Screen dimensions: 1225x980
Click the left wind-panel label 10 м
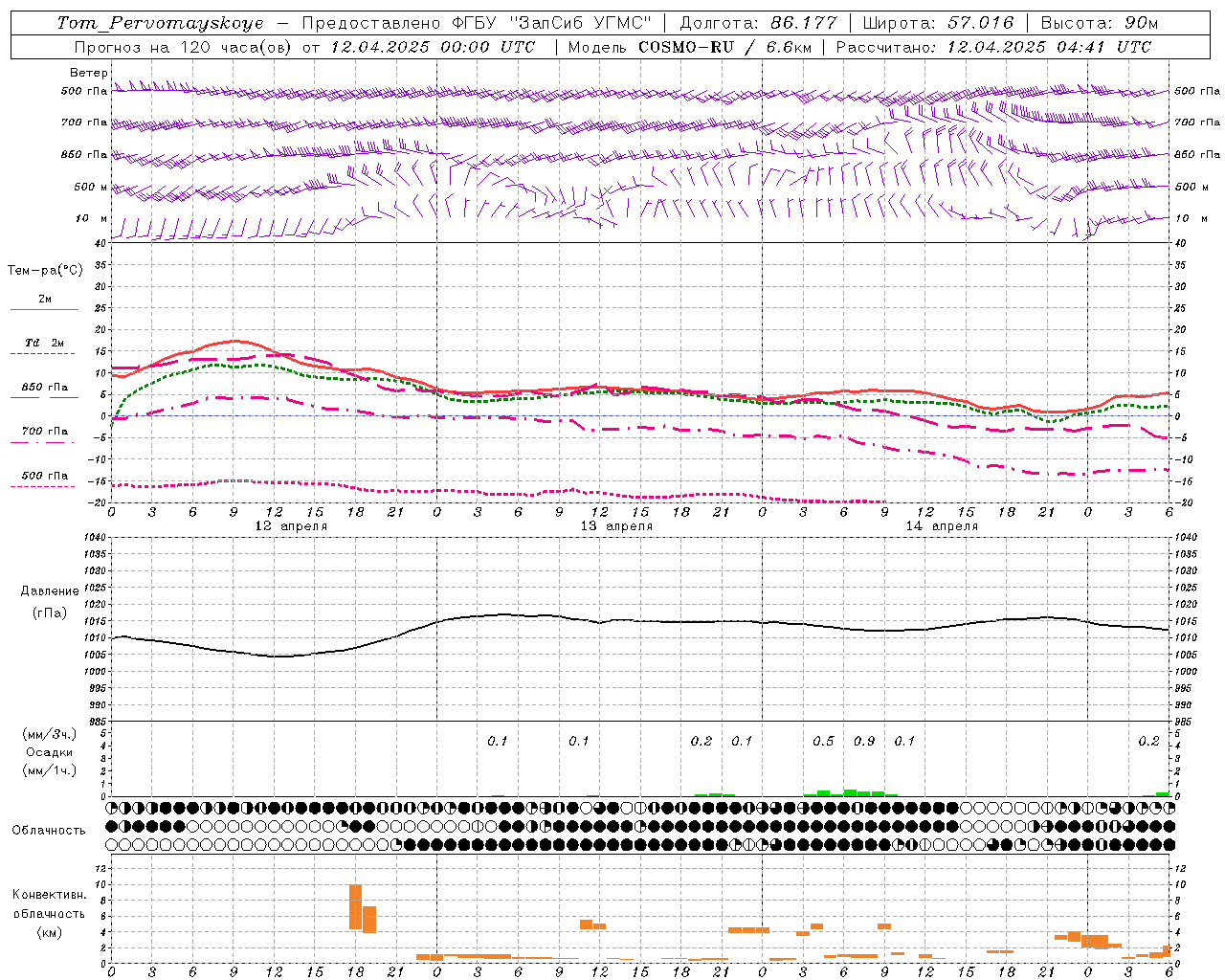coord(91,219)
